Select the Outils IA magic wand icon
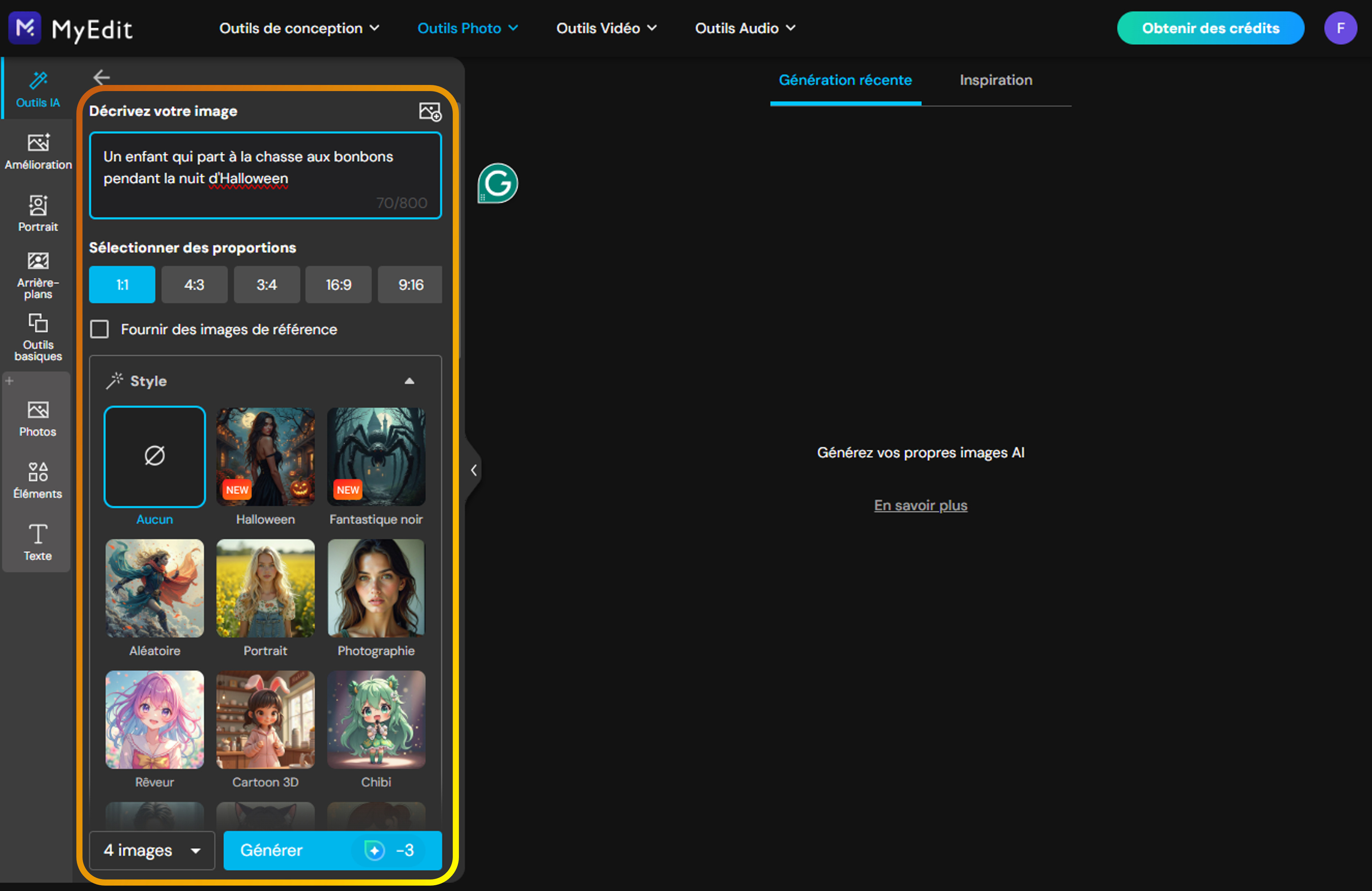This screenshot has width=1372, height=891. coord(37,80)
